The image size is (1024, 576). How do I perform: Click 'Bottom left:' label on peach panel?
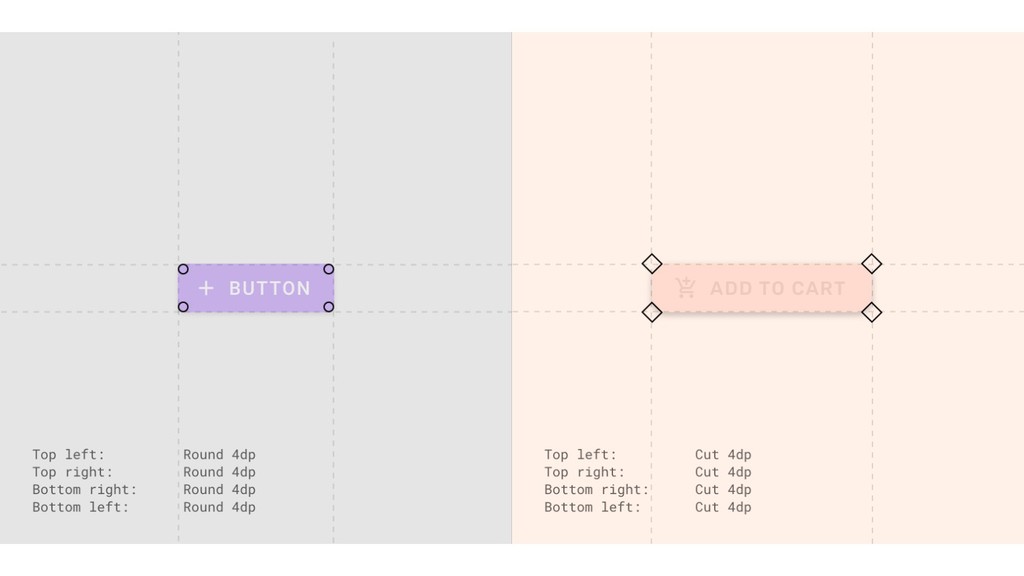point(593,507)
